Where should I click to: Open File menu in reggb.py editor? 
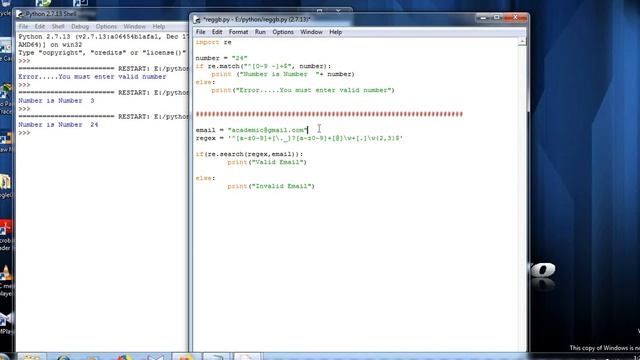pos(200,32)
